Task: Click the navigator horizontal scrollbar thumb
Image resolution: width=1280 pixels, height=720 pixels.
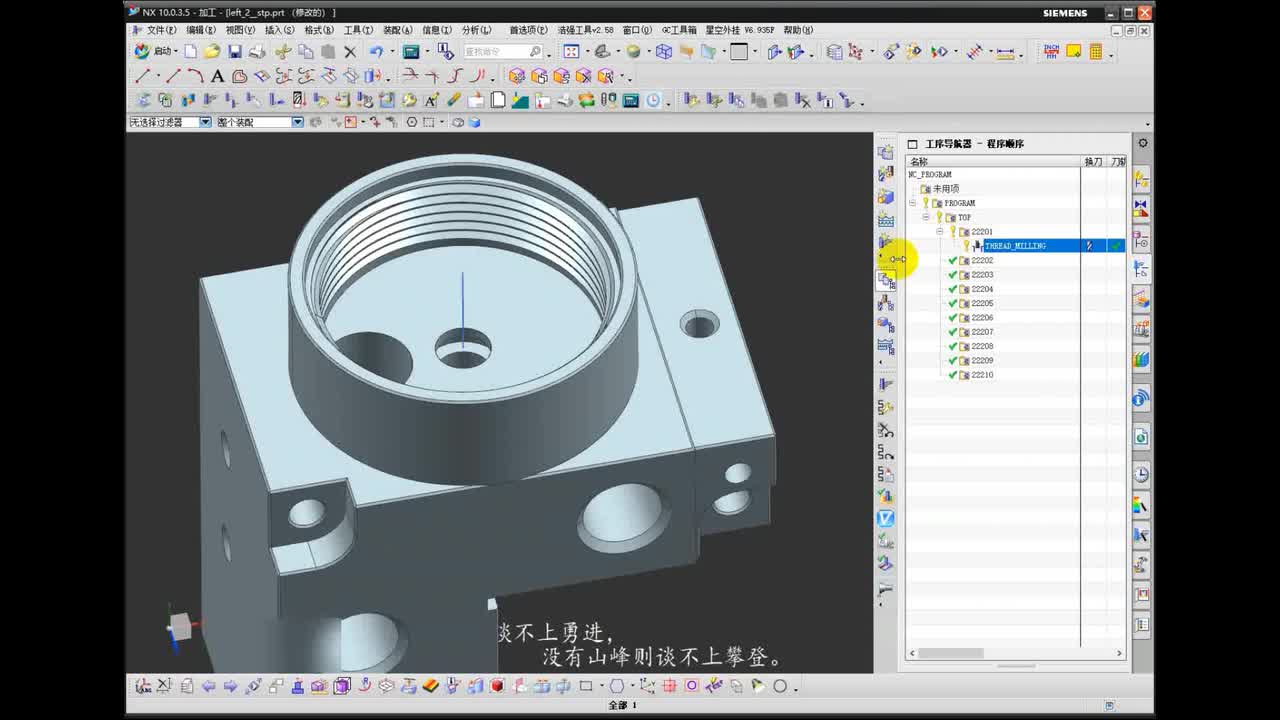Action: click(x=951, y=654)
